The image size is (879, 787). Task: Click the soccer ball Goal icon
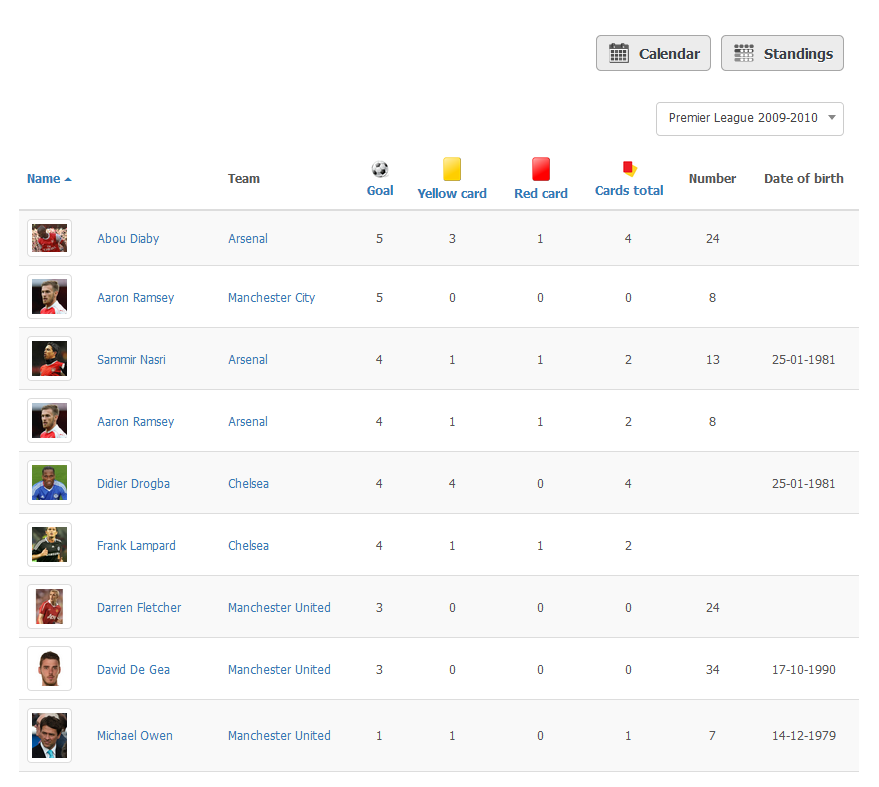(x=380, y=169)
